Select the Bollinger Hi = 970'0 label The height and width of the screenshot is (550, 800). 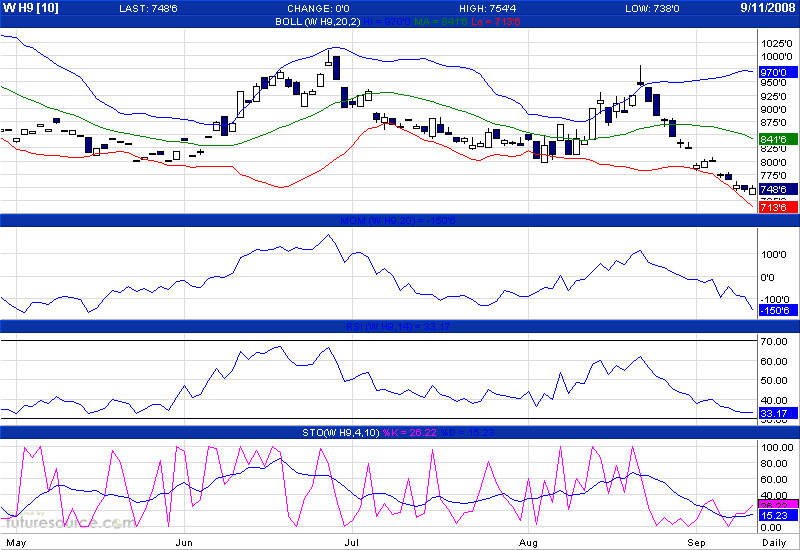(x=387, y=21)
